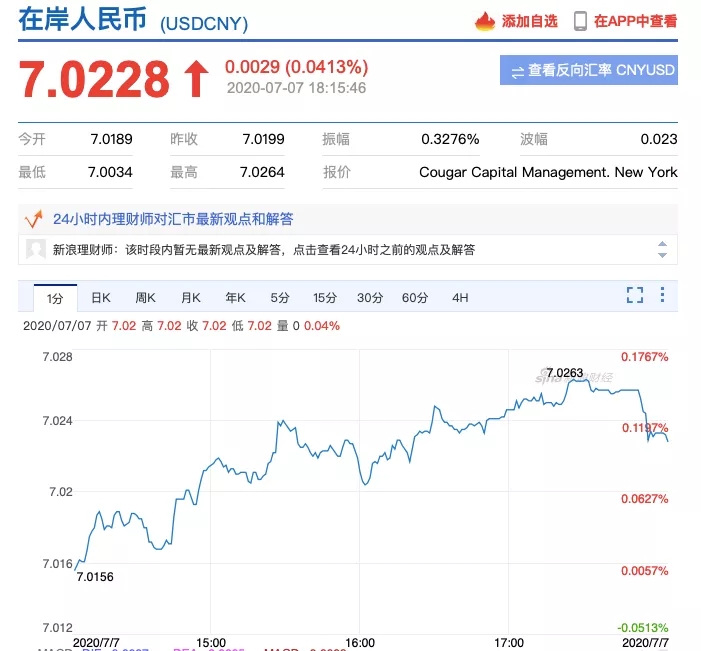Screen dimensions: 701x651
Task: Open the 5分 interval chart
Action: [x=279, y=298]
